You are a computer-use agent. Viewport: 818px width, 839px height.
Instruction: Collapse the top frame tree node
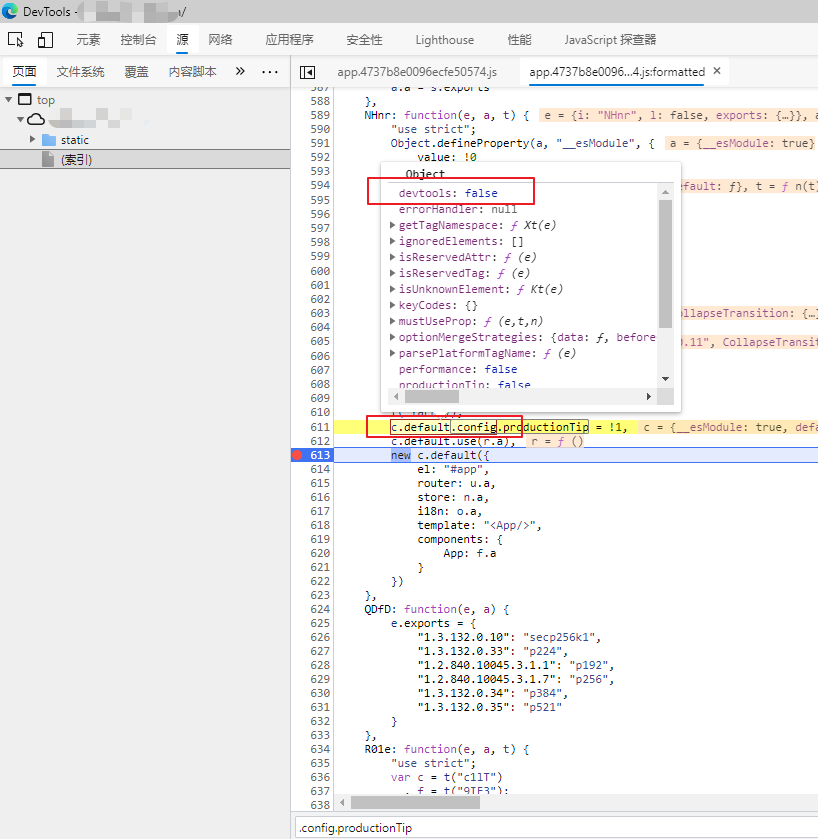[x=9, y=100]
